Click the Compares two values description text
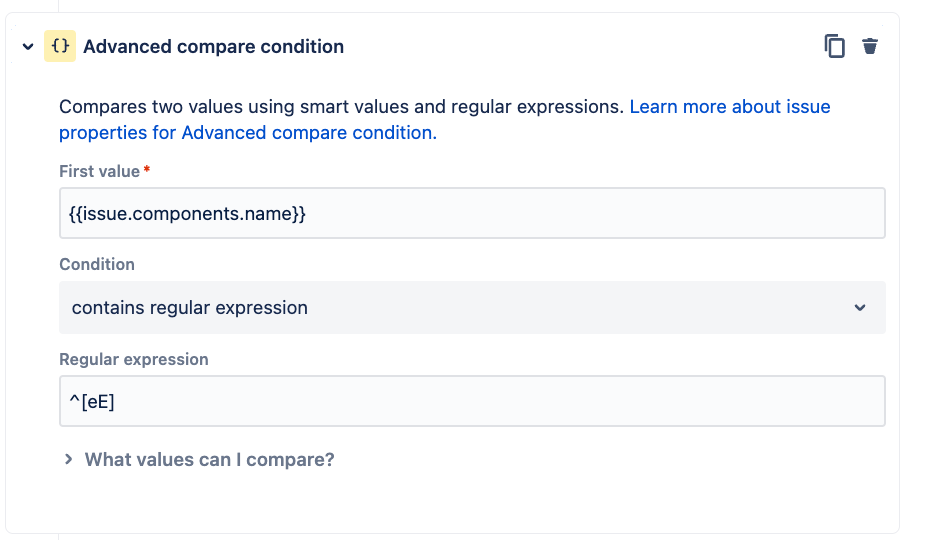This screenshot has height=540, width=926. (340, 106)
